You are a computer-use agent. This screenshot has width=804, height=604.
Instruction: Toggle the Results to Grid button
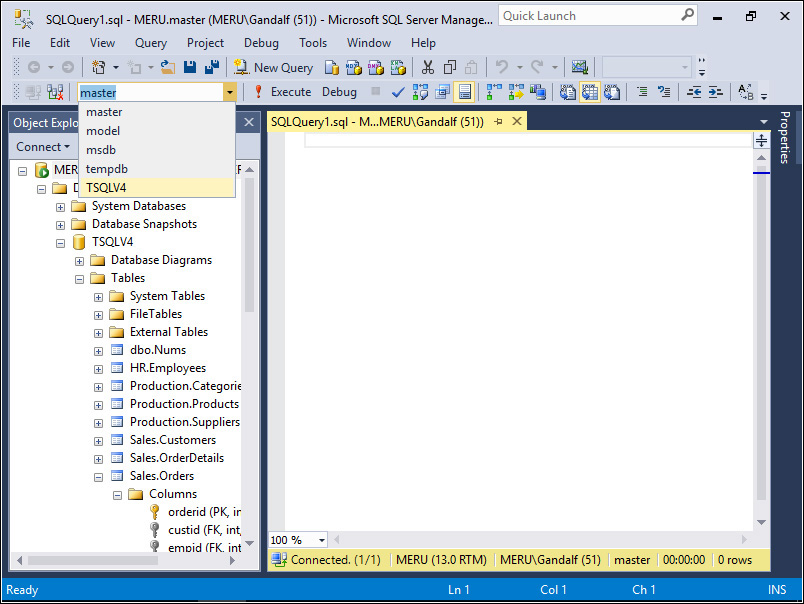point(589,92)
